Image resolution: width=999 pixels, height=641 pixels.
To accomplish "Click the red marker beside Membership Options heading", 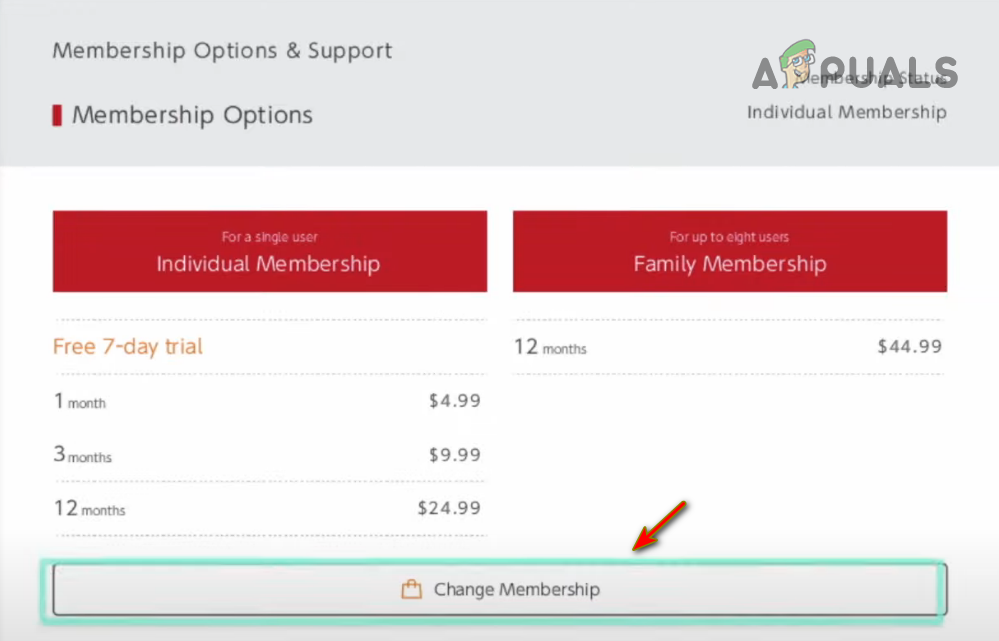I will coord(57,115).
